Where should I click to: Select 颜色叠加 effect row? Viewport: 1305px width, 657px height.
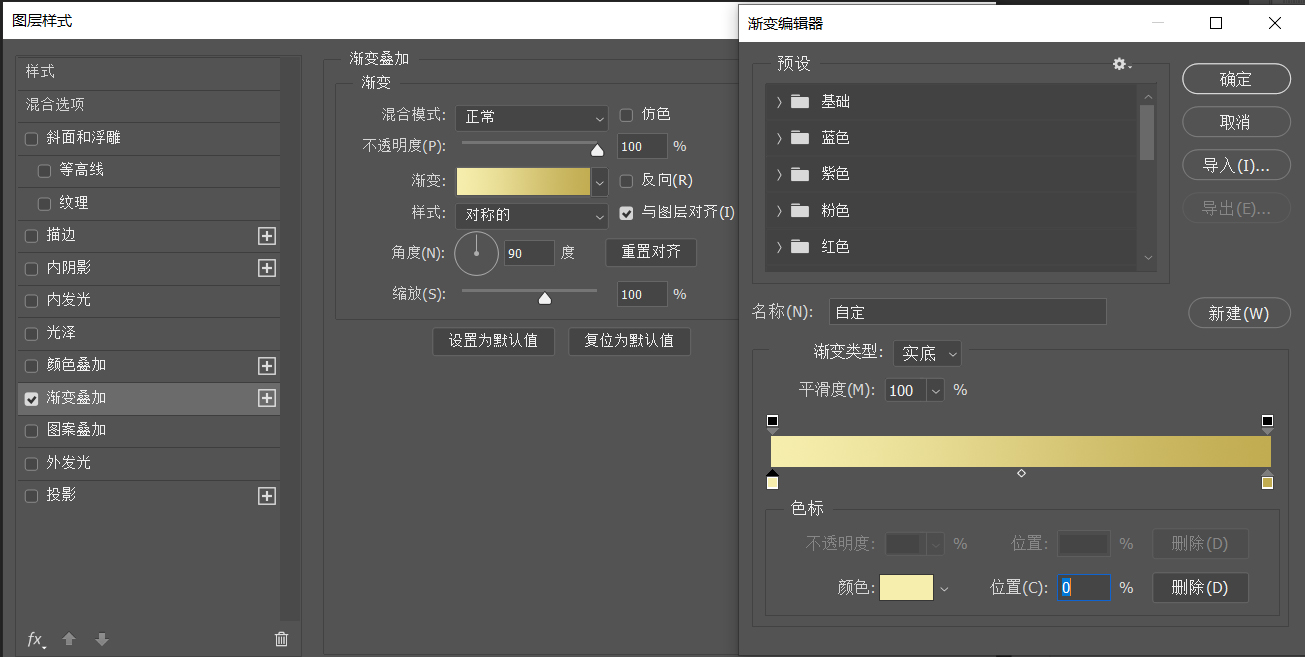click(x=149, y=366)
